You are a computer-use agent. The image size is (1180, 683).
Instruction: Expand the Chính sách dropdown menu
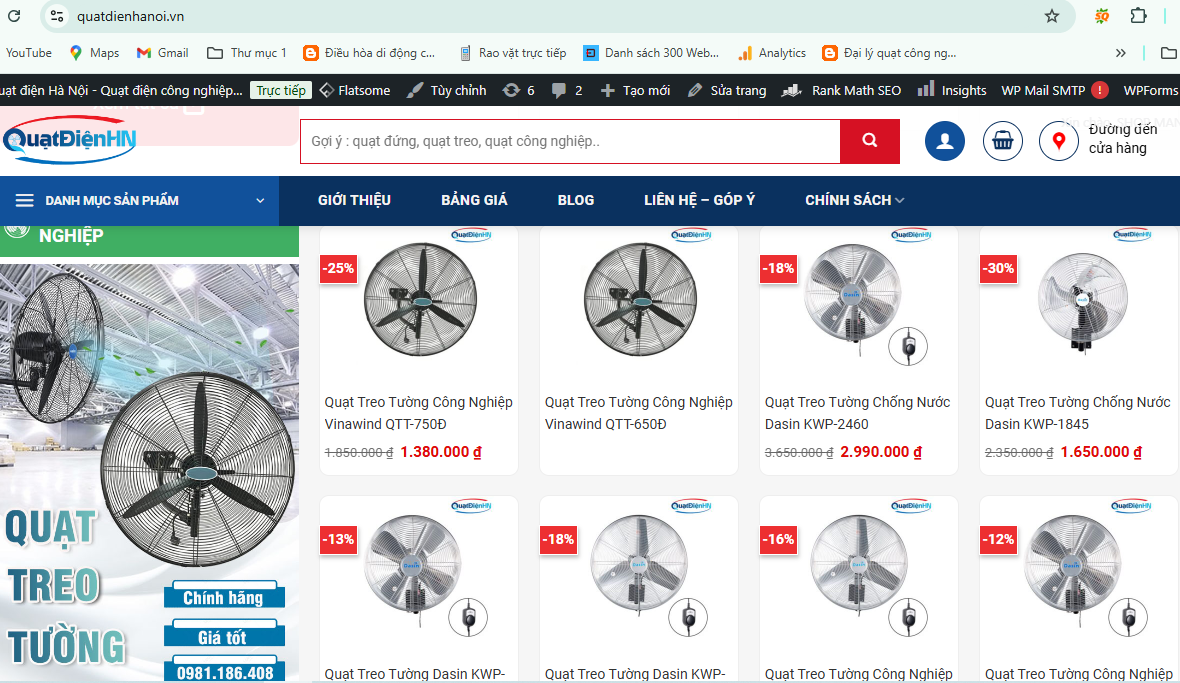pyautogui.click(x=855, y=200)
